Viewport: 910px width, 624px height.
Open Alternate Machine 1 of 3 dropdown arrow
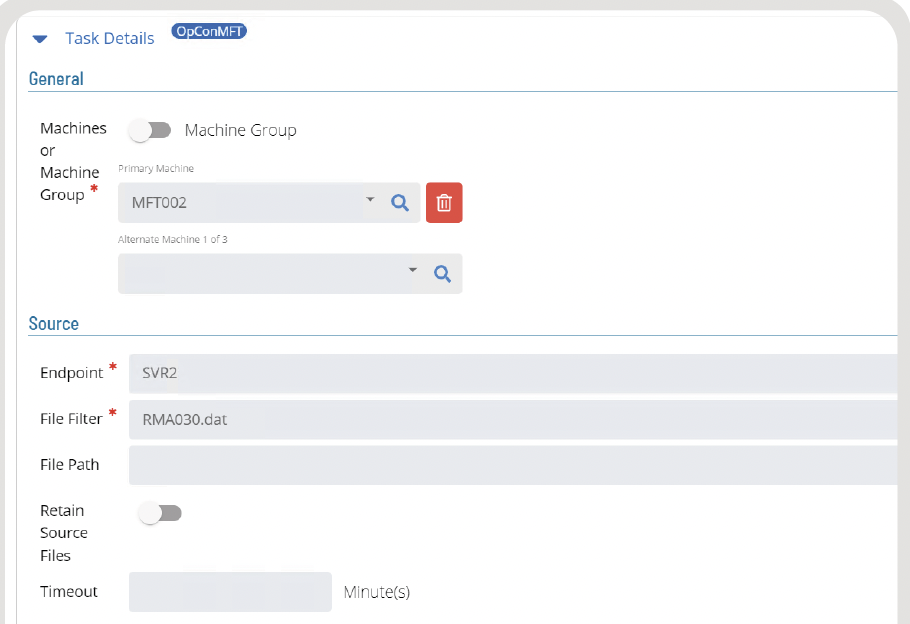(413, 270)
